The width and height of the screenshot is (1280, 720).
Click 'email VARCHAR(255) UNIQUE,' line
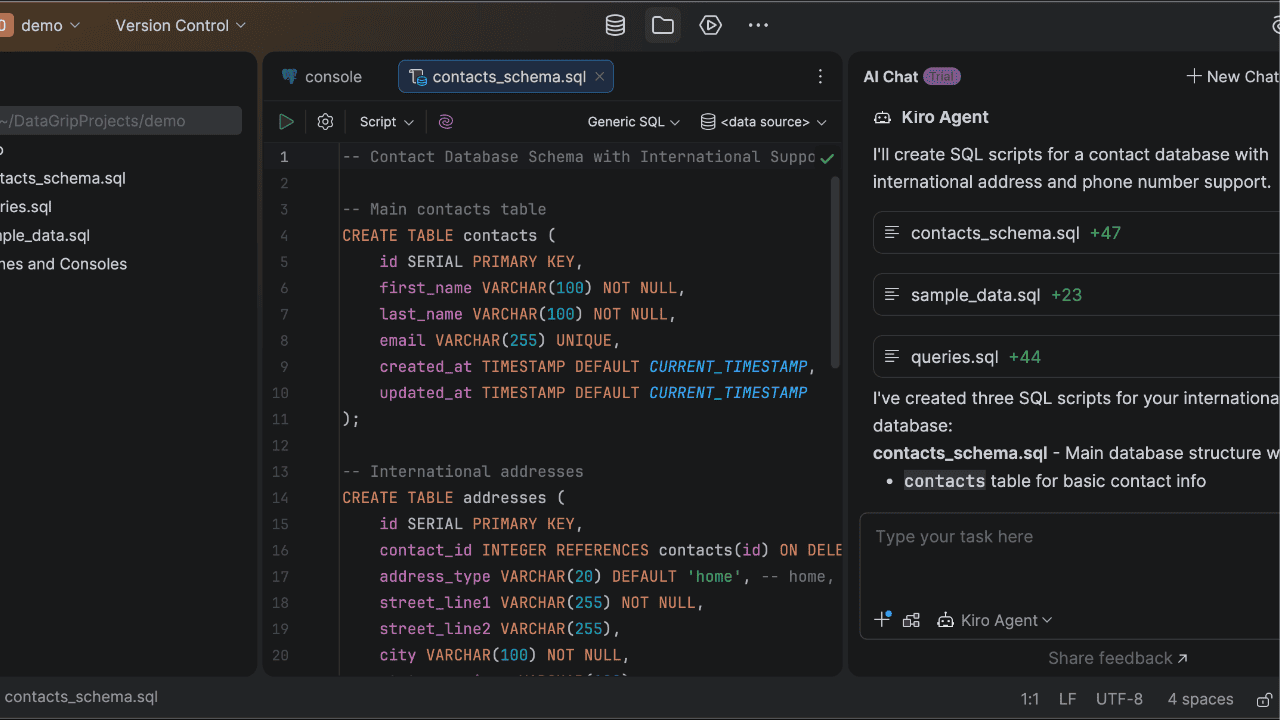tap(500, 341)
